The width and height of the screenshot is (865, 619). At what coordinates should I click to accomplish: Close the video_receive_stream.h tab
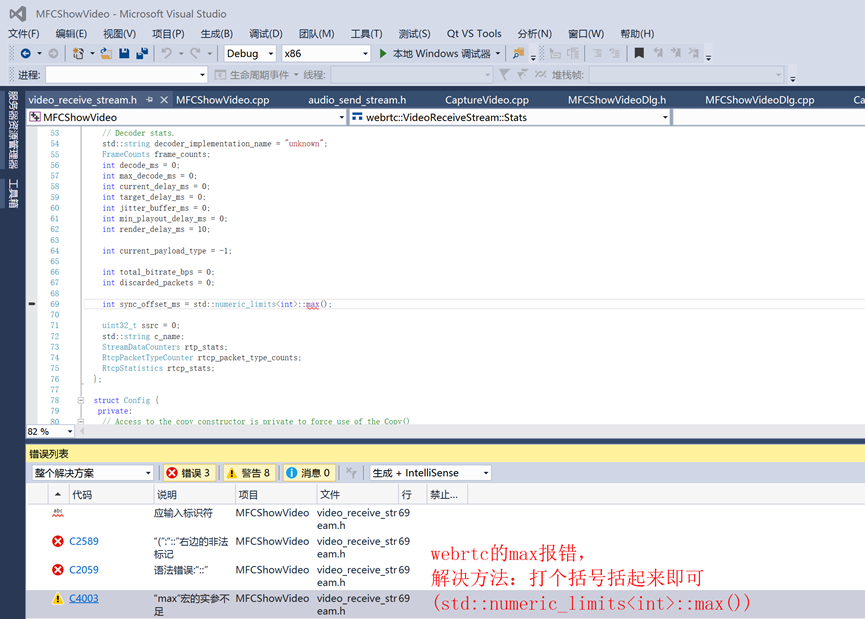pos(164,100)
